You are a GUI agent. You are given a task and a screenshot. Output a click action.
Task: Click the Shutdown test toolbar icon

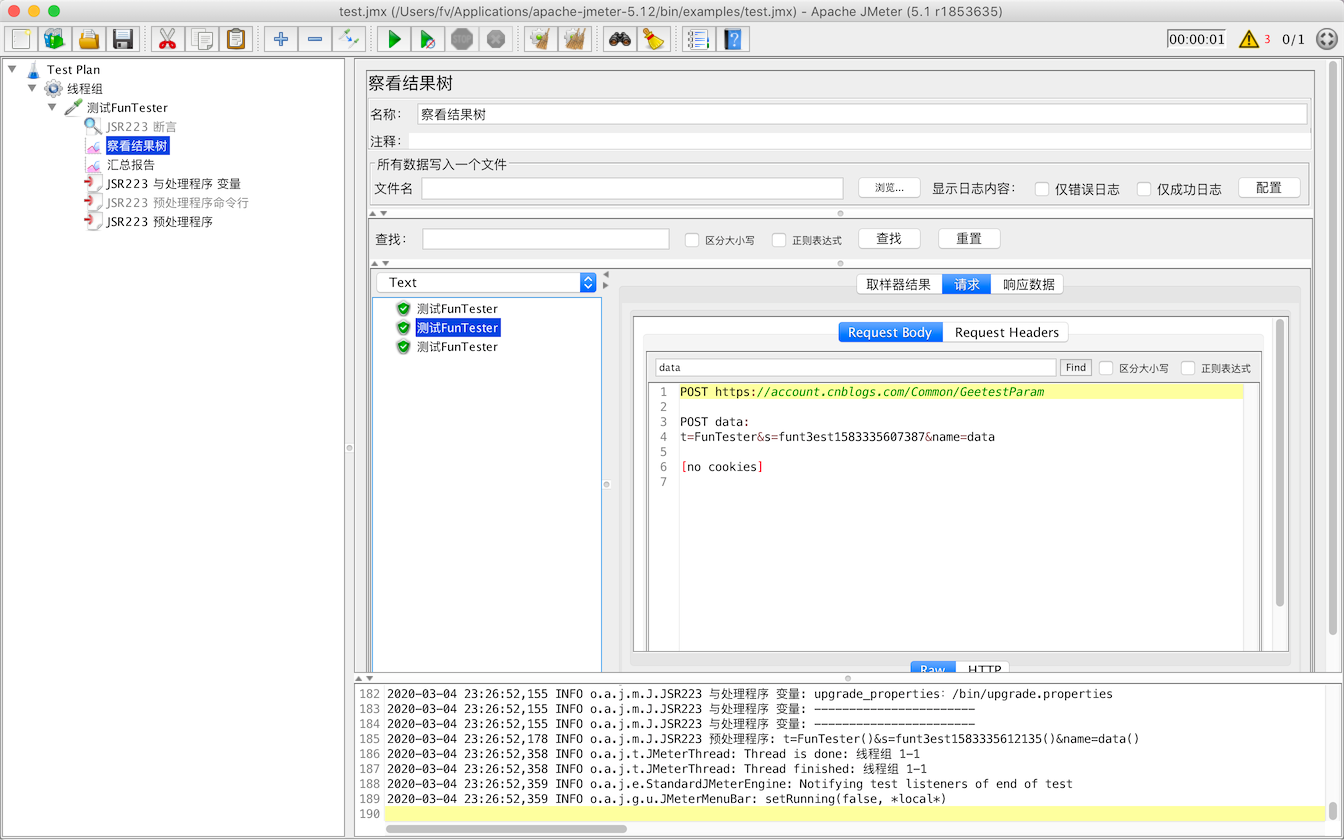[x=496, y=39]
